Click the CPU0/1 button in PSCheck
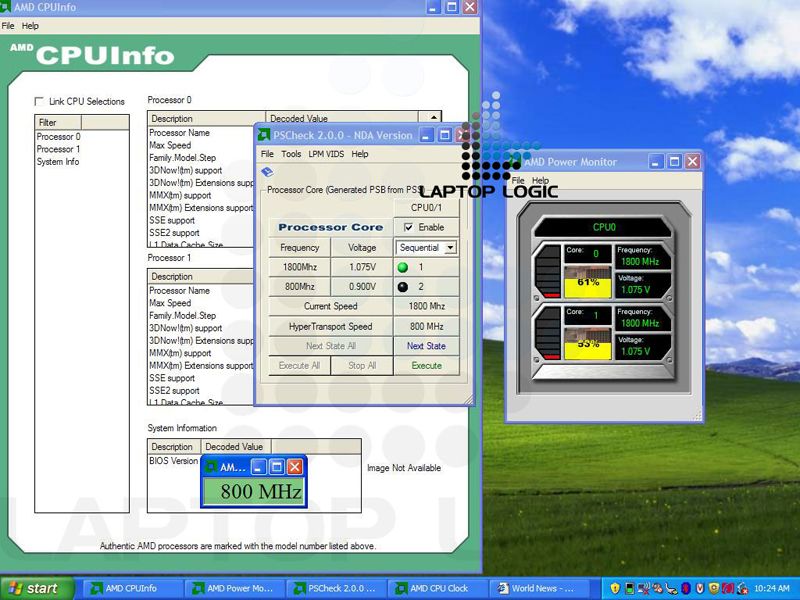 tap(426, 208)
